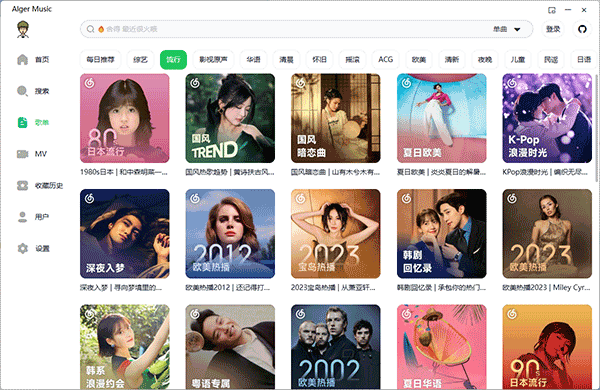600x390 pixels.
Task: Switch to the ACG category tab
Action: (385, 60)
